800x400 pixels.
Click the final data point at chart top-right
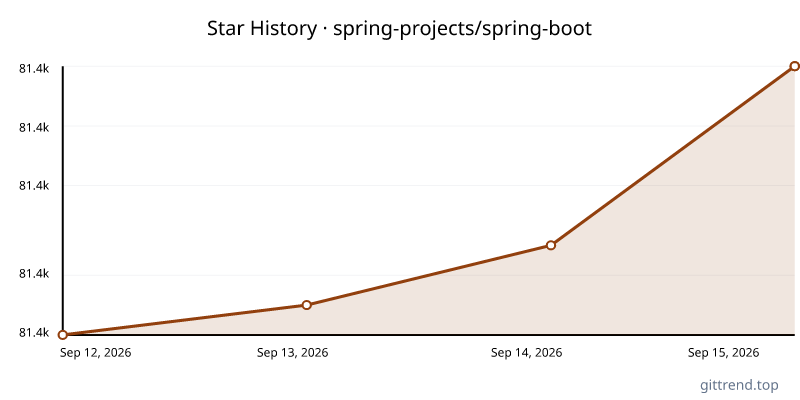coord(794,66)
